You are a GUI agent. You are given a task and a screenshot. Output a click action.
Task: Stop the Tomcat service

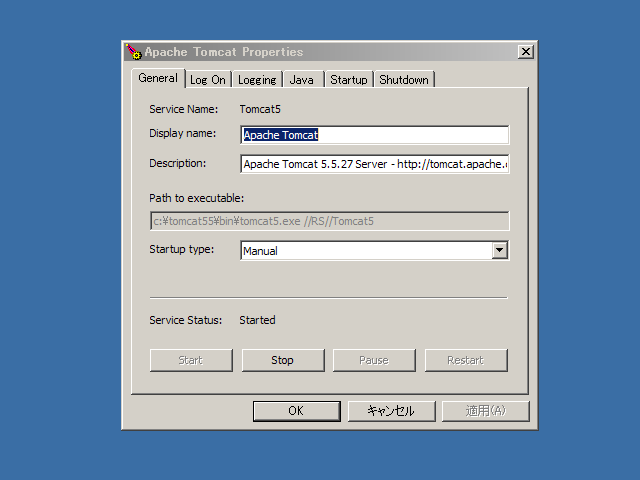pyautogui.click(x=283, y=360)
